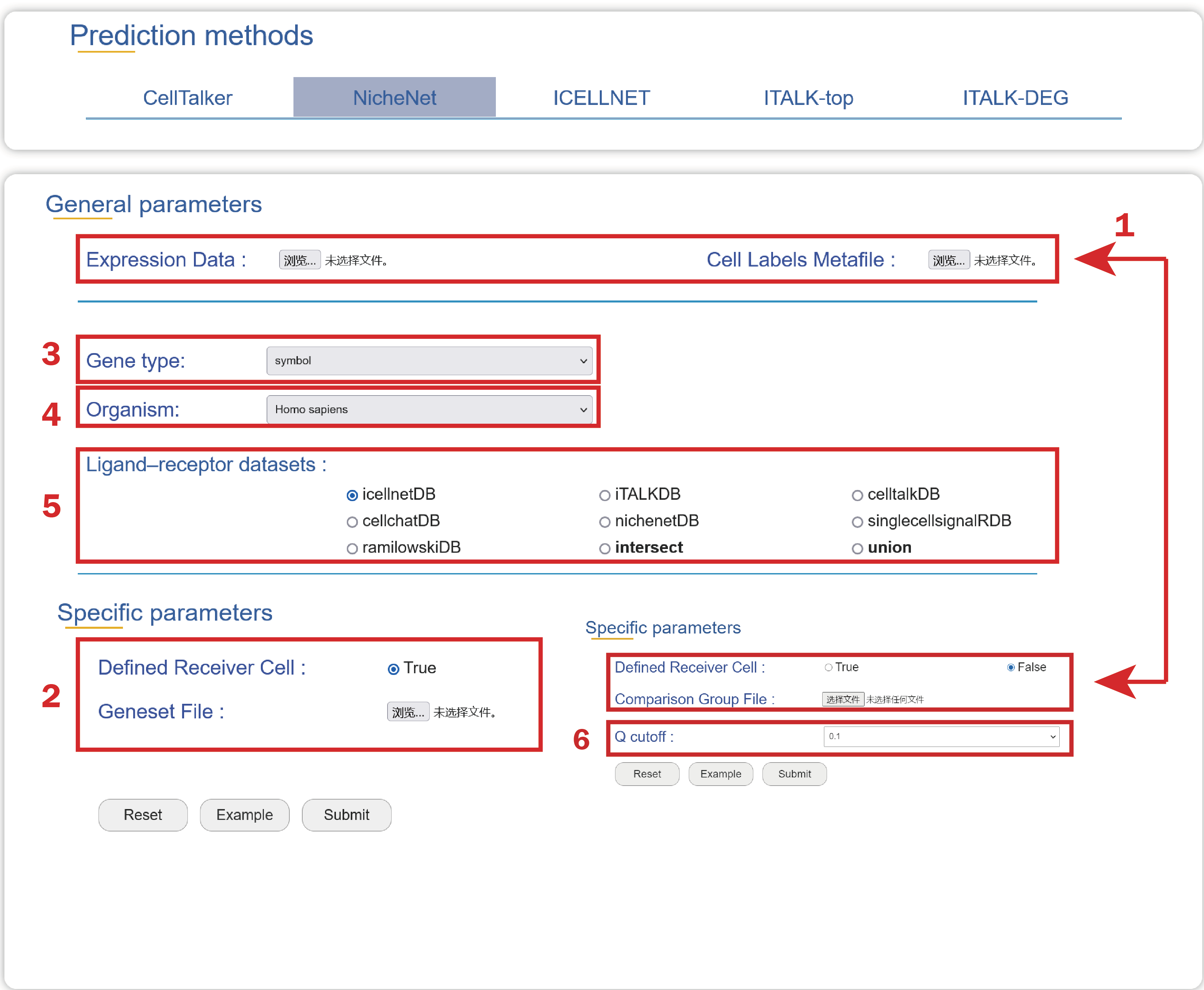Screen dimensions: 1204x990
Task: Select singlecellsignalRDB dataset
Action: [857, 522]
